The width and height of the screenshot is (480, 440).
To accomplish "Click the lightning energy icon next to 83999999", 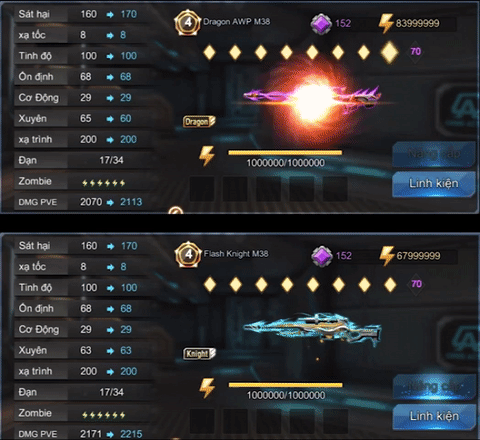I will coord(386,23).
